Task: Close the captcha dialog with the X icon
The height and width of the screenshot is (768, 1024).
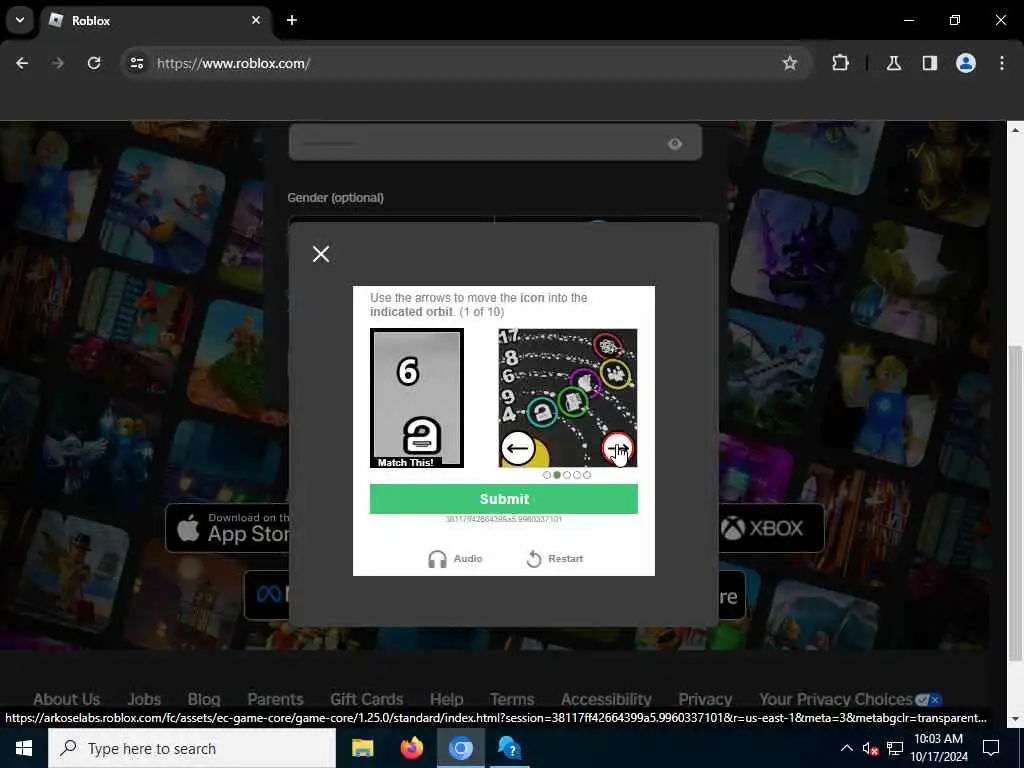Action: 321,254
